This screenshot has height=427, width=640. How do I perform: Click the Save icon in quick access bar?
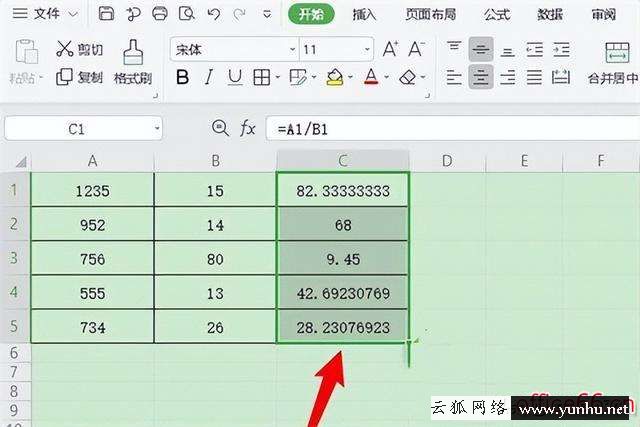[x=106, y=14]
